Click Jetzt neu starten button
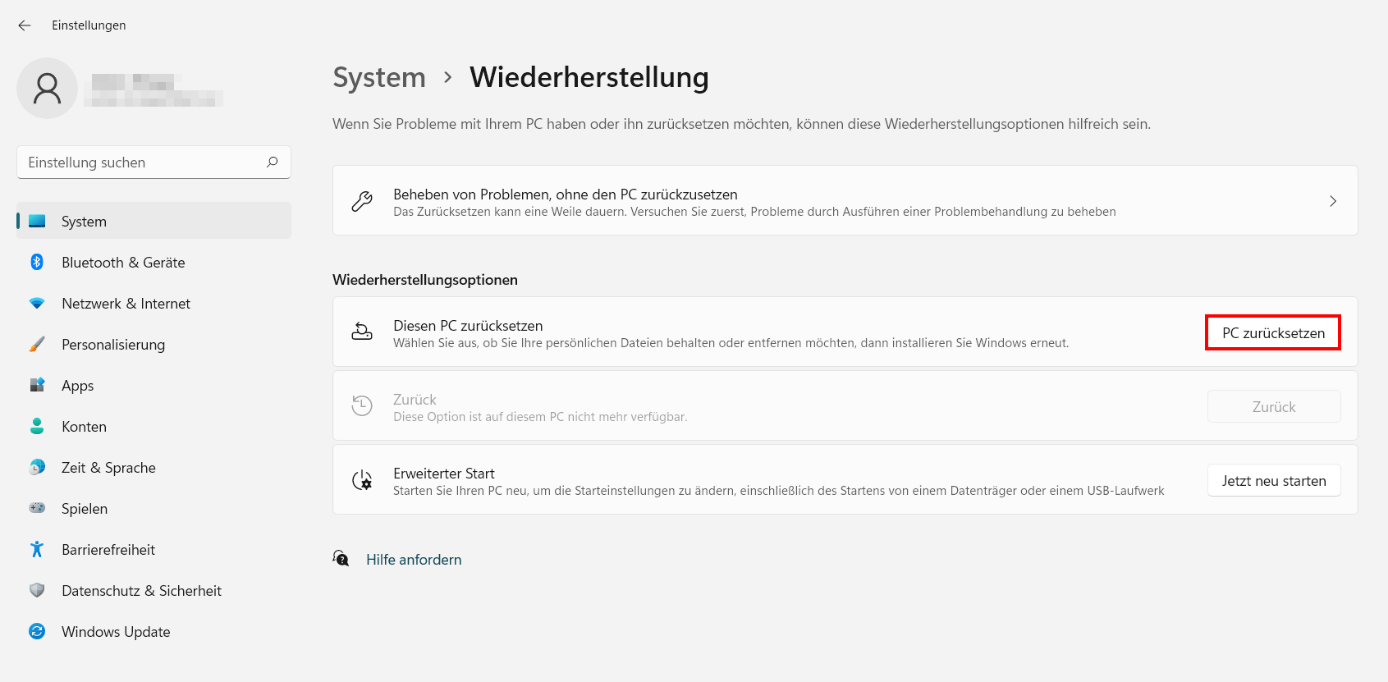 [x=1274, y=481]
